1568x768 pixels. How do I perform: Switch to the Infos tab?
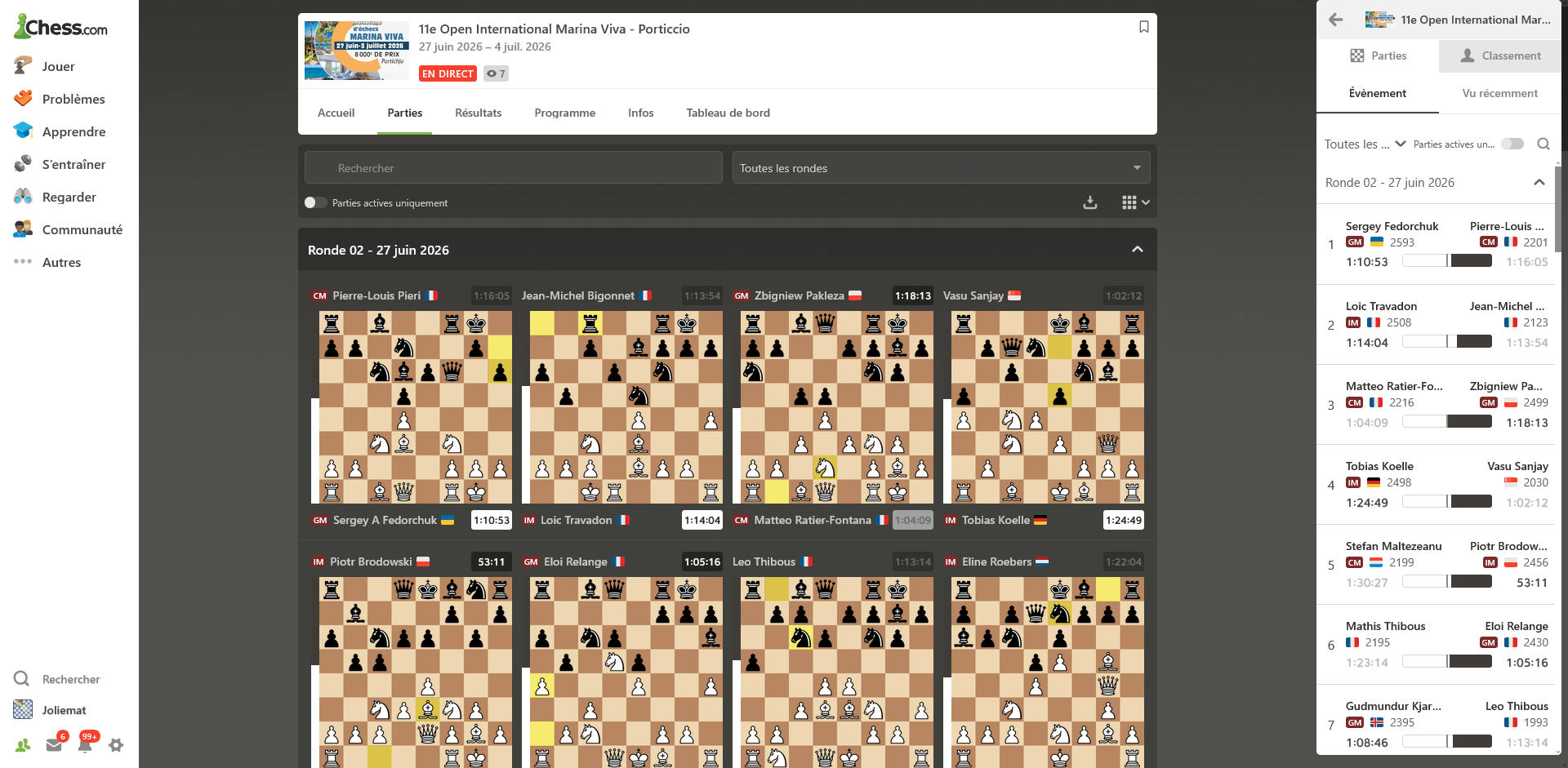(x=641, y=113)
